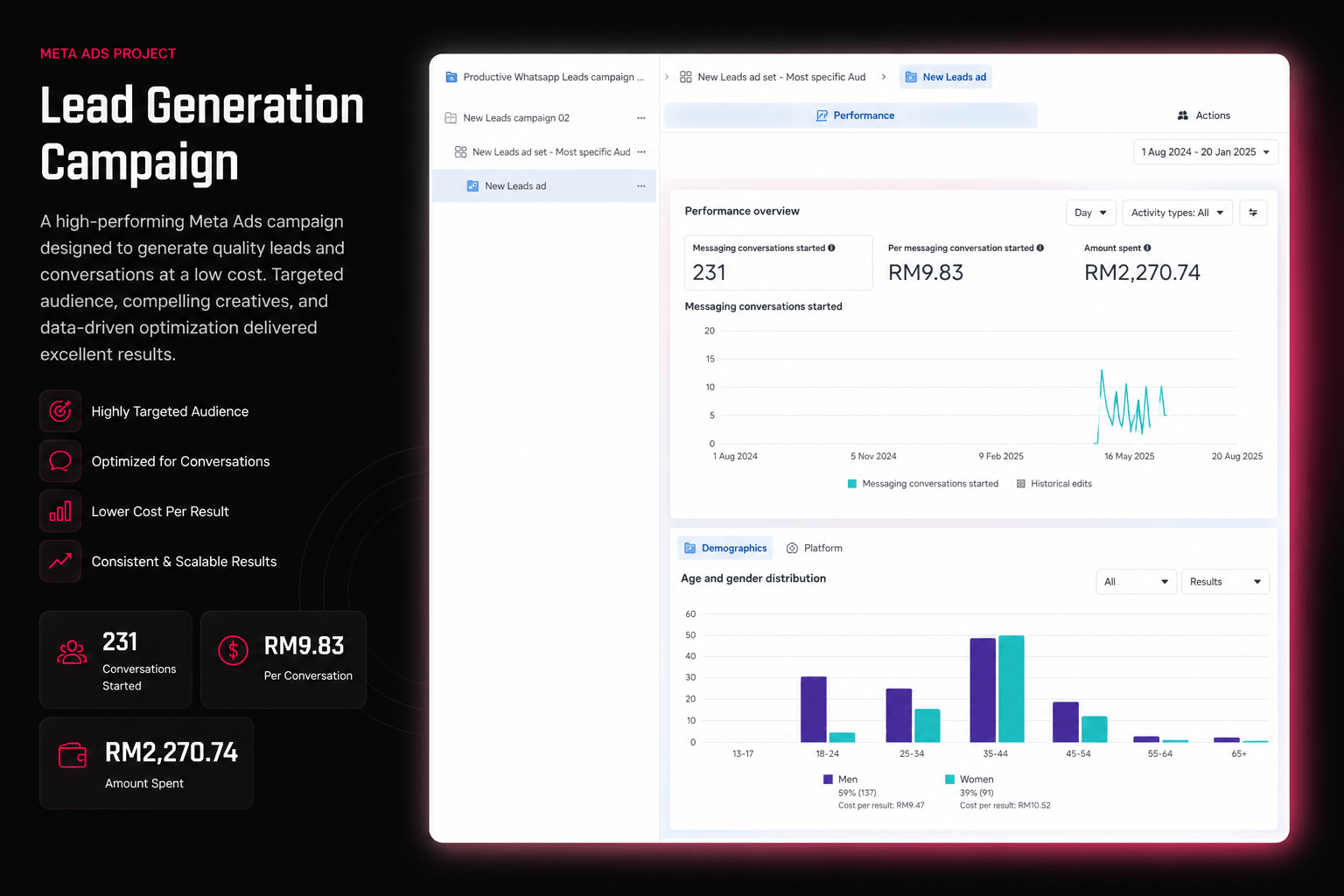
Task: Click the Actions button
Action: click(x=1204, y=115)
